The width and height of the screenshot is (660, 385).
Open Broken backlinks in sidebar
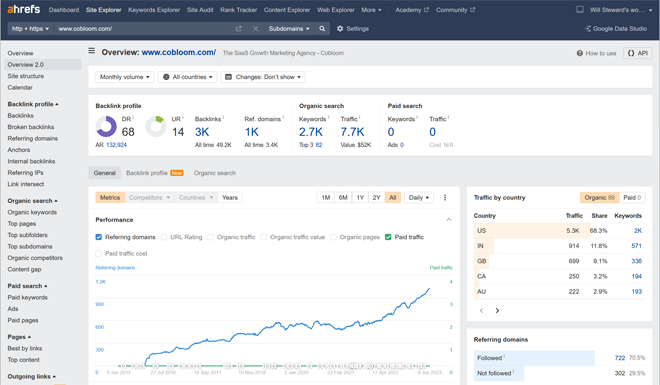click(x=31, y=127)
